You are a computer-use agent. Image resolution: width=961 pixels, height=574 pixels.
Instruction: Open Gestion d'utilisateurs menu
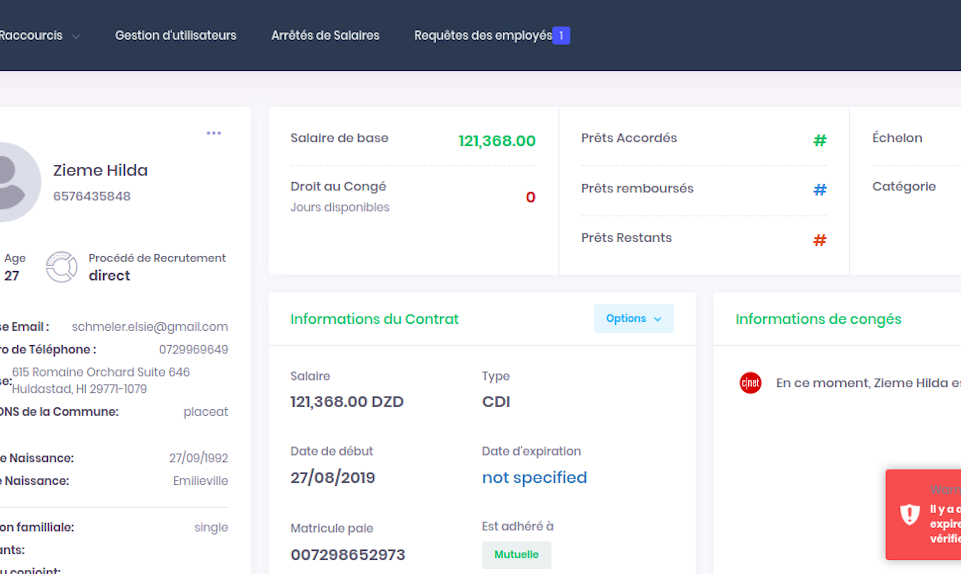coord(175,35)
